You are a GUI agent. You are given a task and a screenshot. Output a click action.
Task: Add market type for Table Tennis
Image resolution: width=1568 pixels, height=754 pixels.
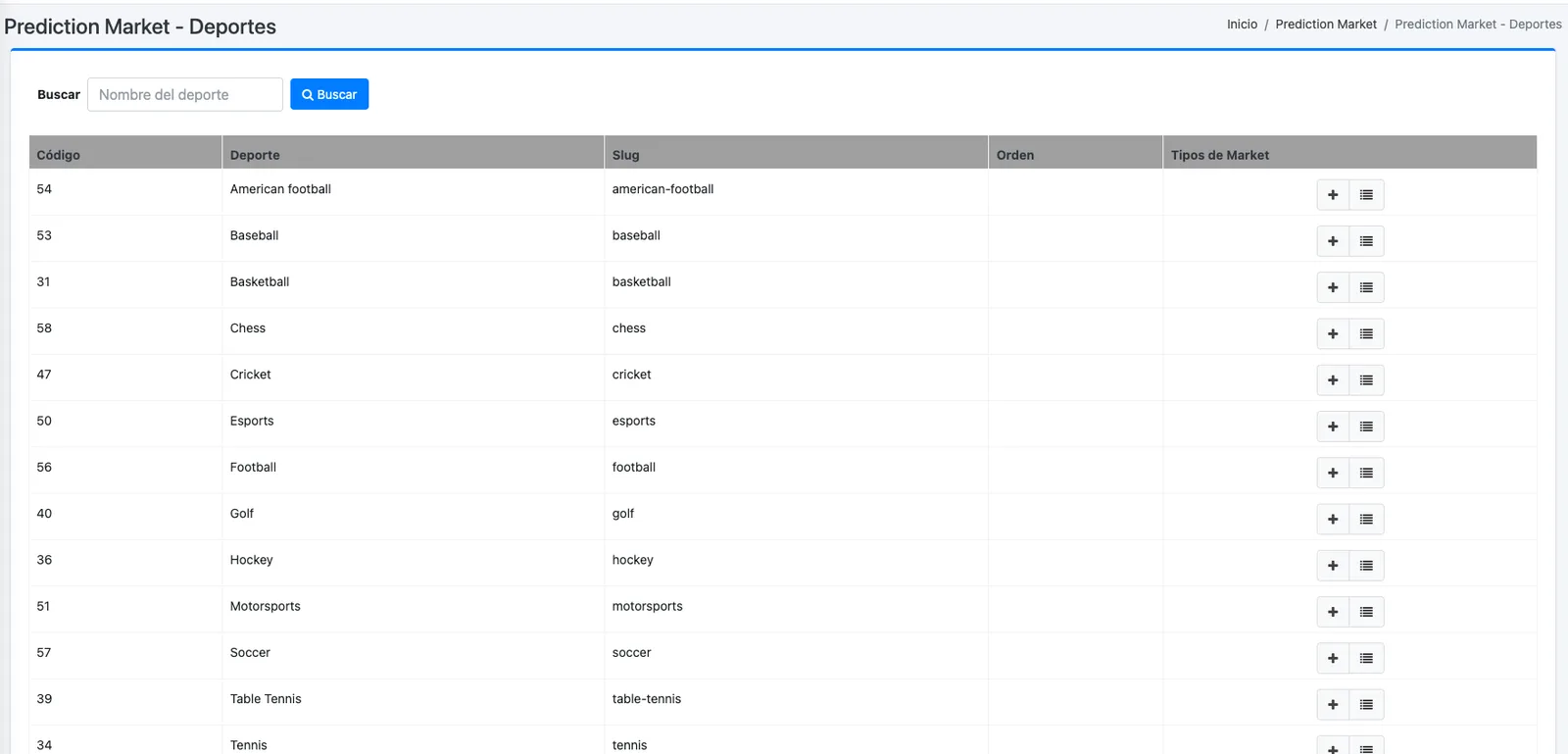click(1333, 705)
